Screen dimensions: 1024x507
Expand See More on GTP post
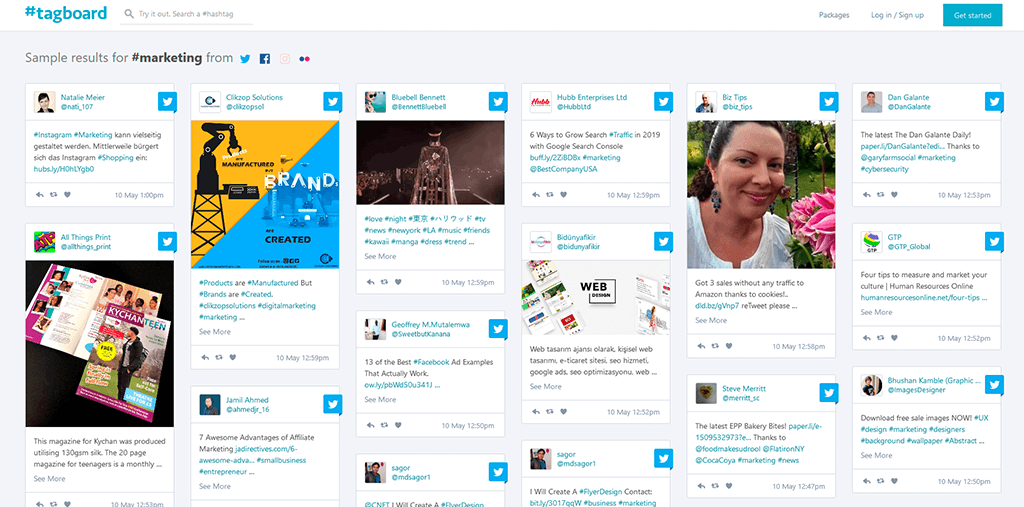876,312
